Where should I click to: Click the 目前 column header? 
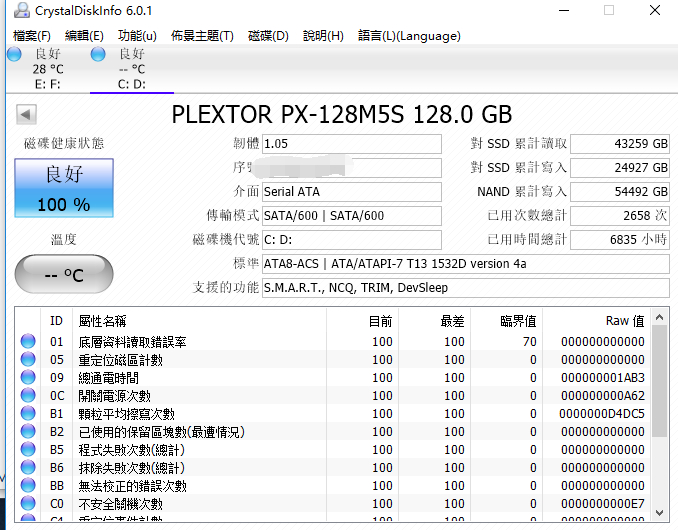pos(363,321)
